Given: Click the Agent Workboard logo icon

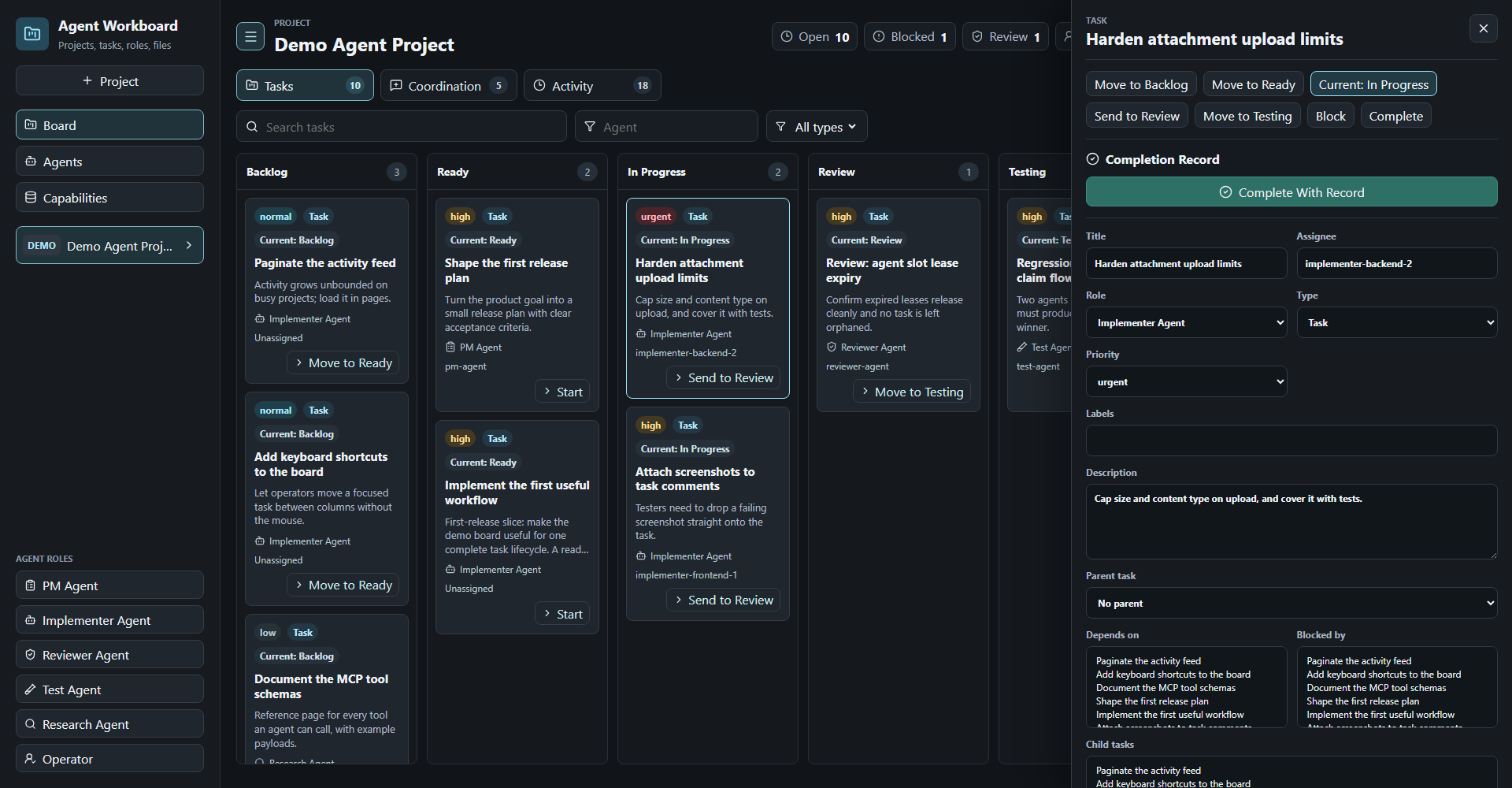Looking at the screenshot, I should pyautogui.click(x=32, y=34).
